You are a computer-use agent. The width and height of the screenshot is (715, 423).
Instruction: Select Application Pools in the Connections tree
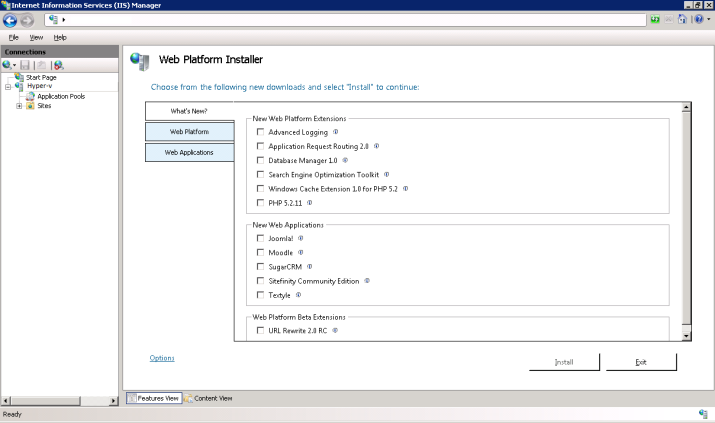[60, 96]
